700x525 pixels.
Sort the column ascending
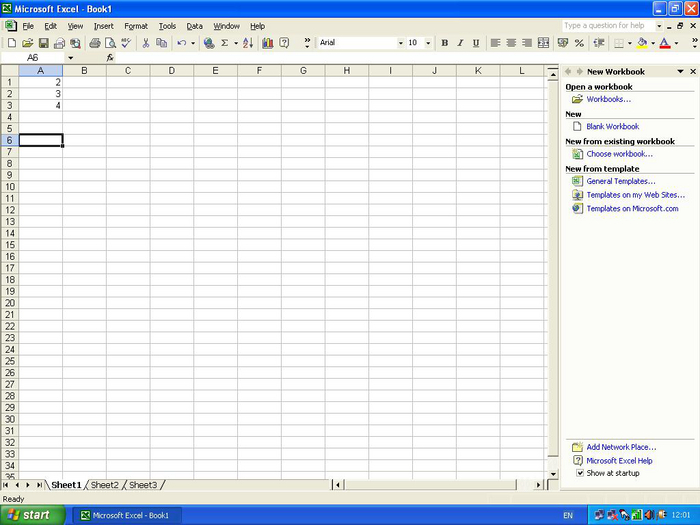click(x=248, y=43)
